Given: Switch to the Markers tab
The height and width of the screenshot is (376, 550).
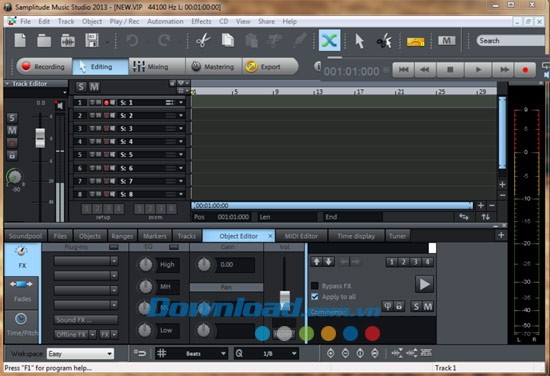Looking at the screenshot, I should (155, 236).
